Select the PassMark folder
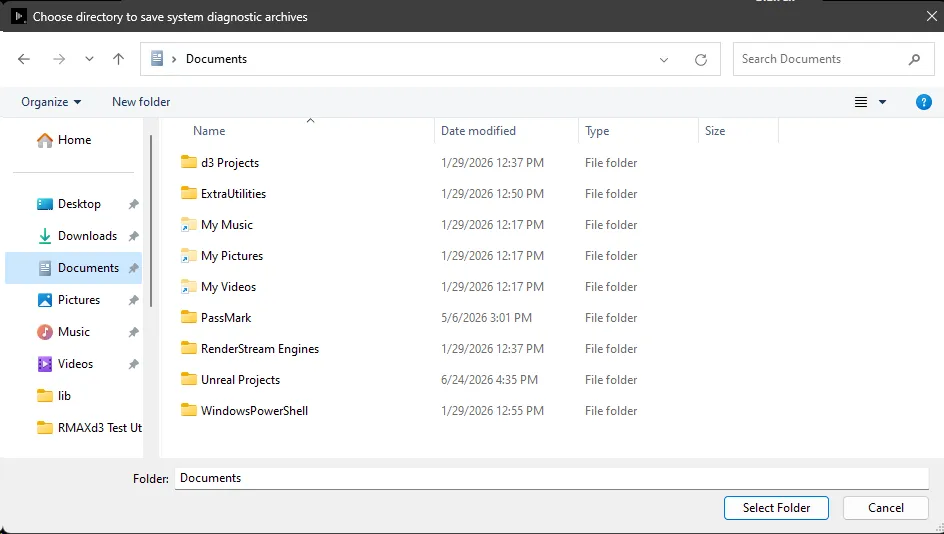The width and height of the screenshot is (944, 534). (x=226, y=318)
